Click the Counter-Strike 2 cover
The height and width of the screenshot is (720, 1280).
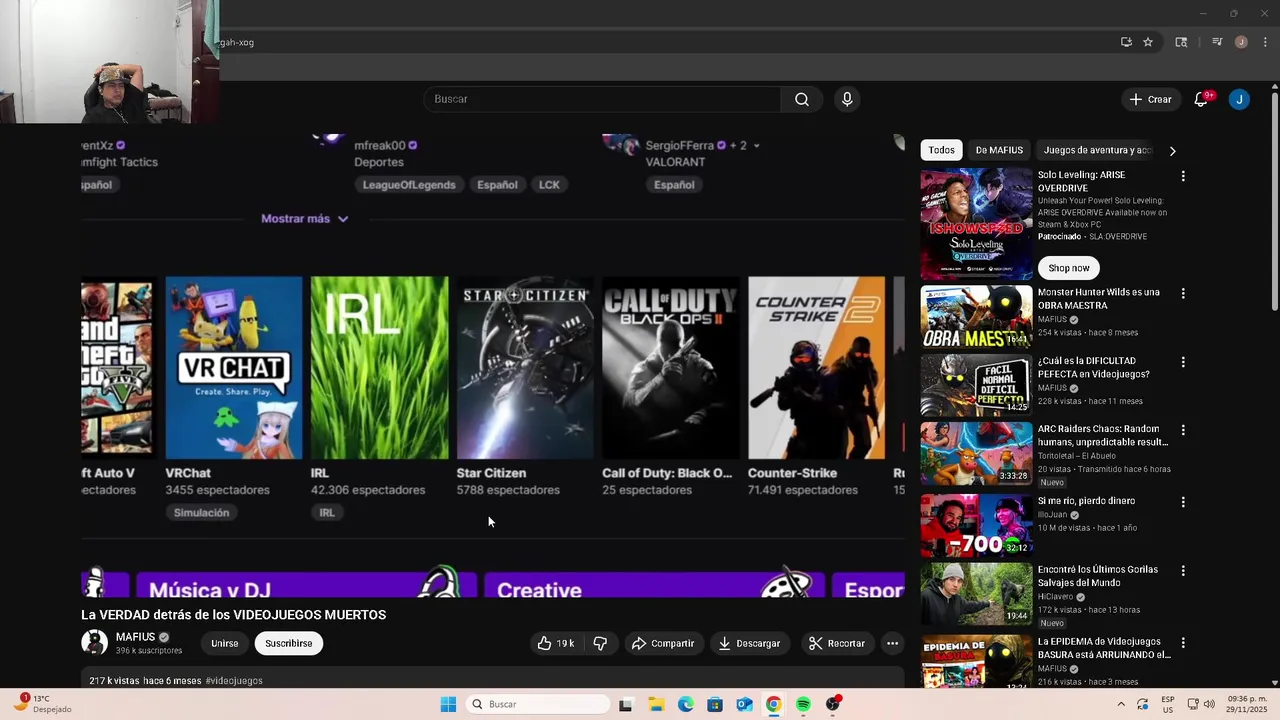click(816, 368)
